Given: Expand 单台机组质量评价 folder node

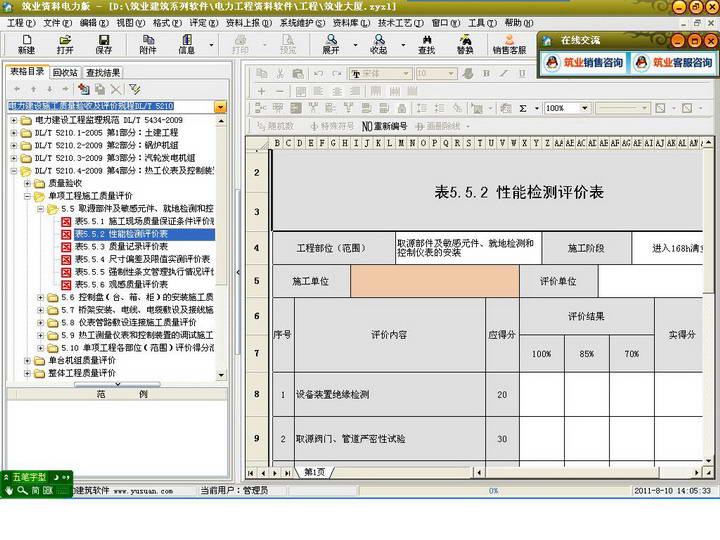Looking at the screenshot, I should tap(27, 361).
